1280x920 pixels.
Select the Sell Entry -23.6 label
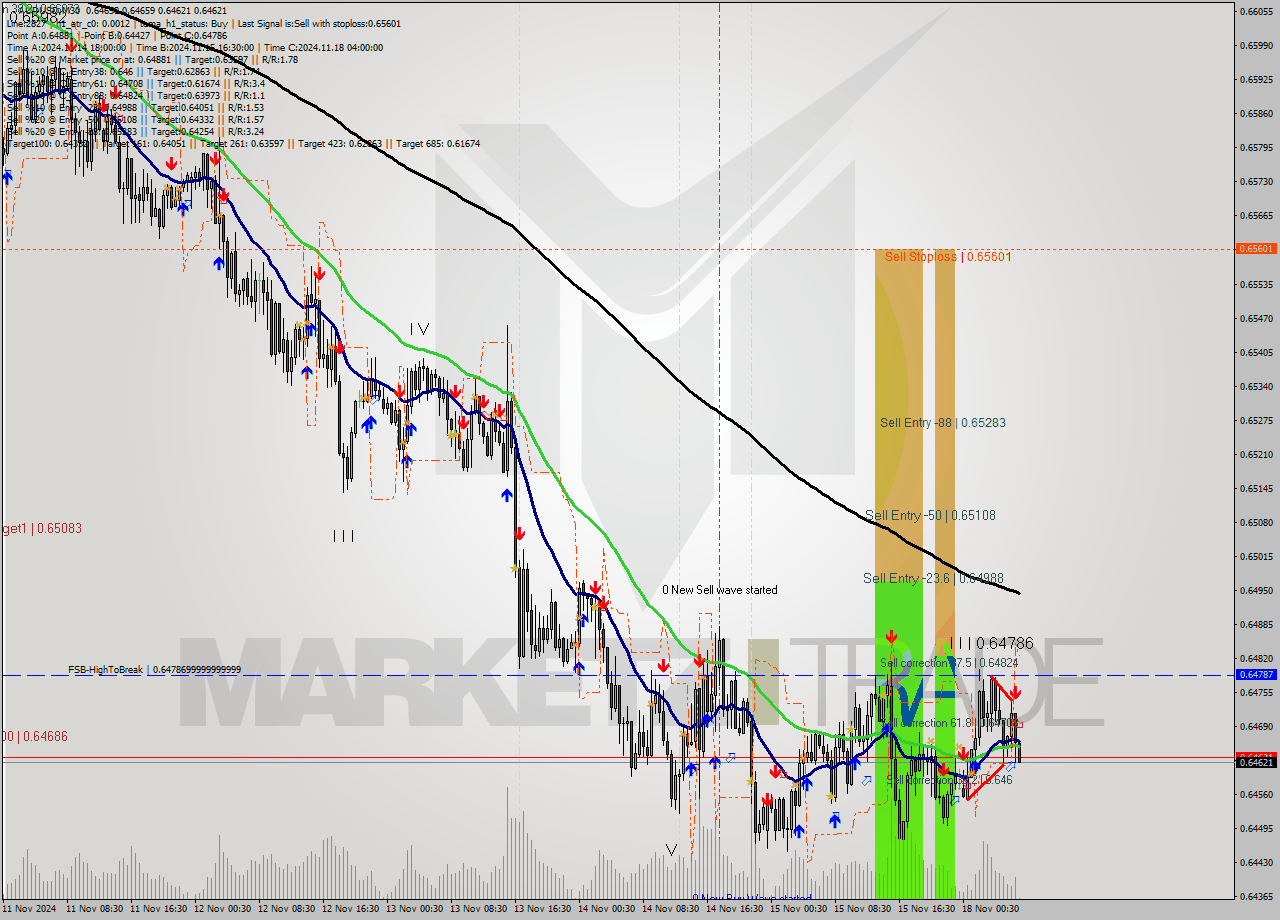933,579
